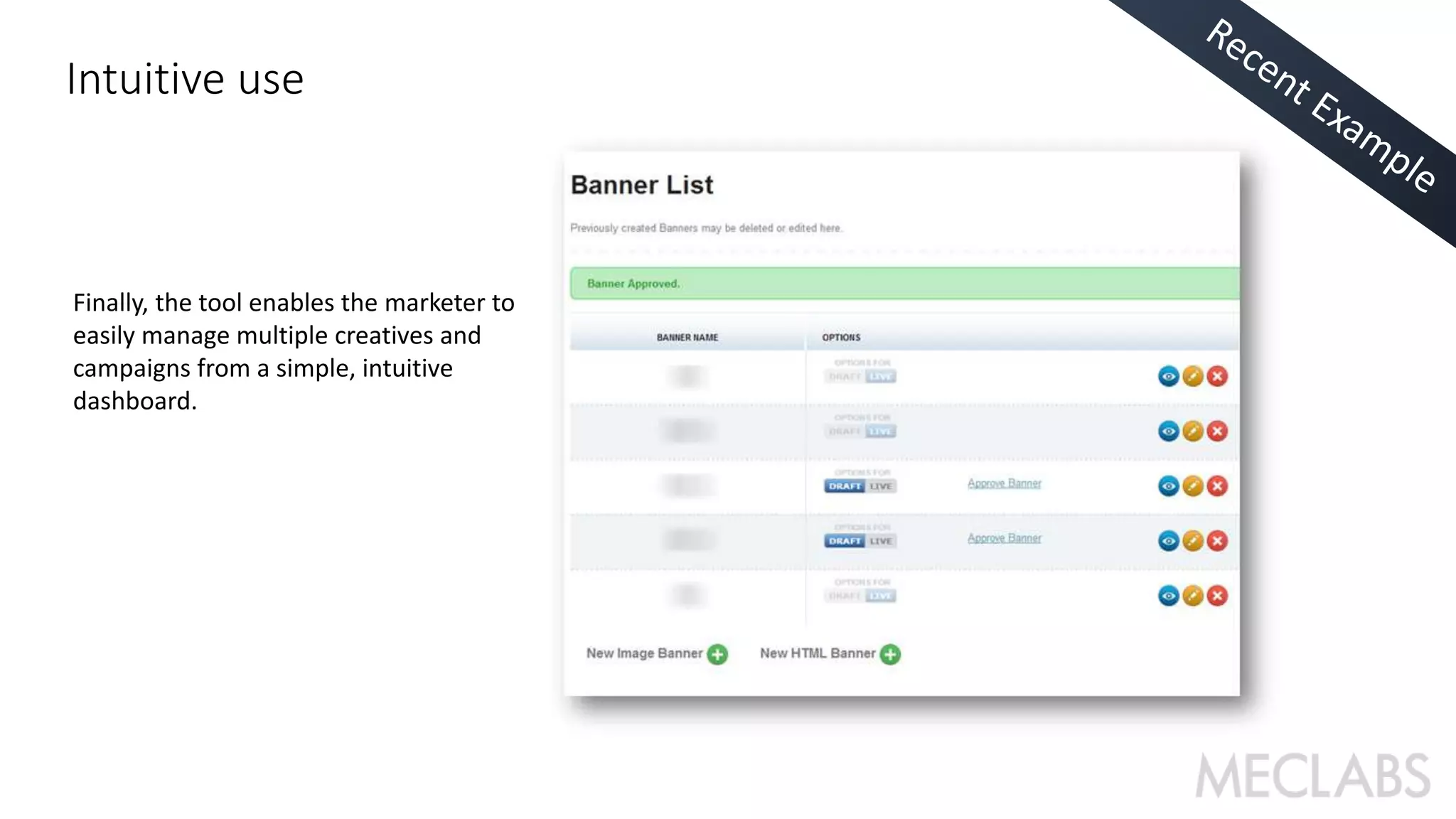Open preview eye icon for the third banner row
1456x819 pixels.
1168,486
